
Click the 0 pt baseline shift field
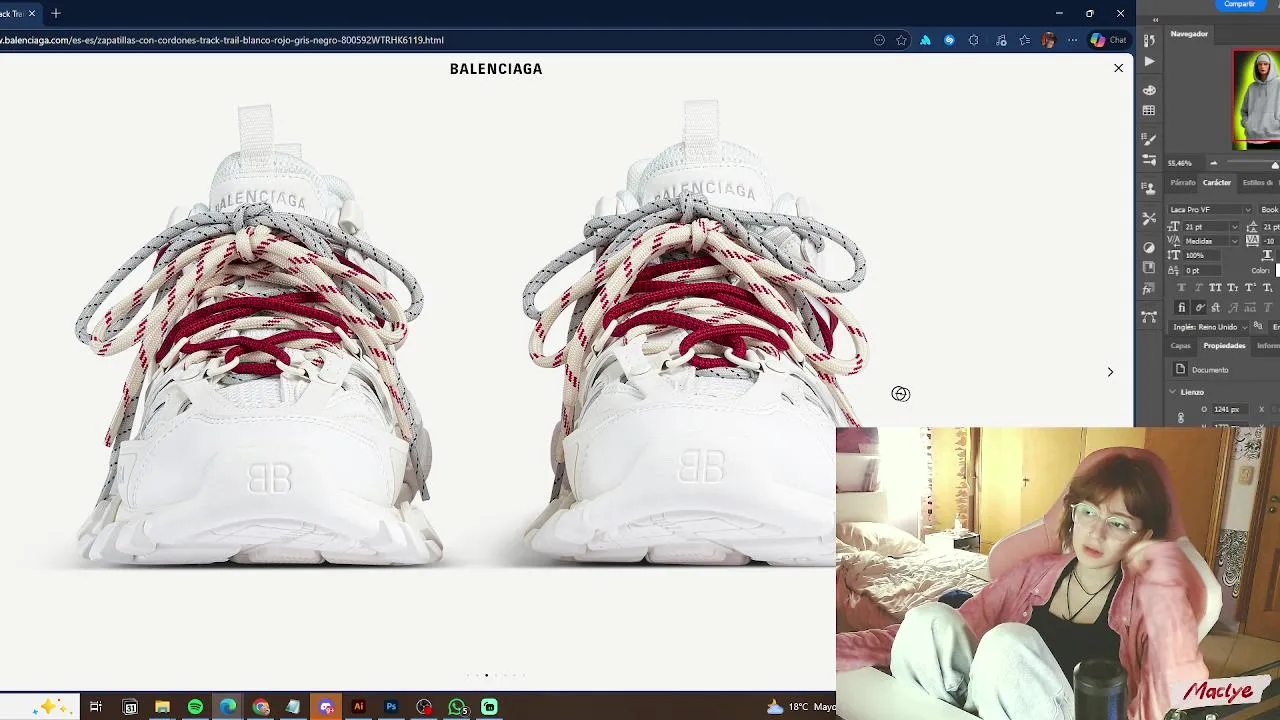(x=1201, y=270)
